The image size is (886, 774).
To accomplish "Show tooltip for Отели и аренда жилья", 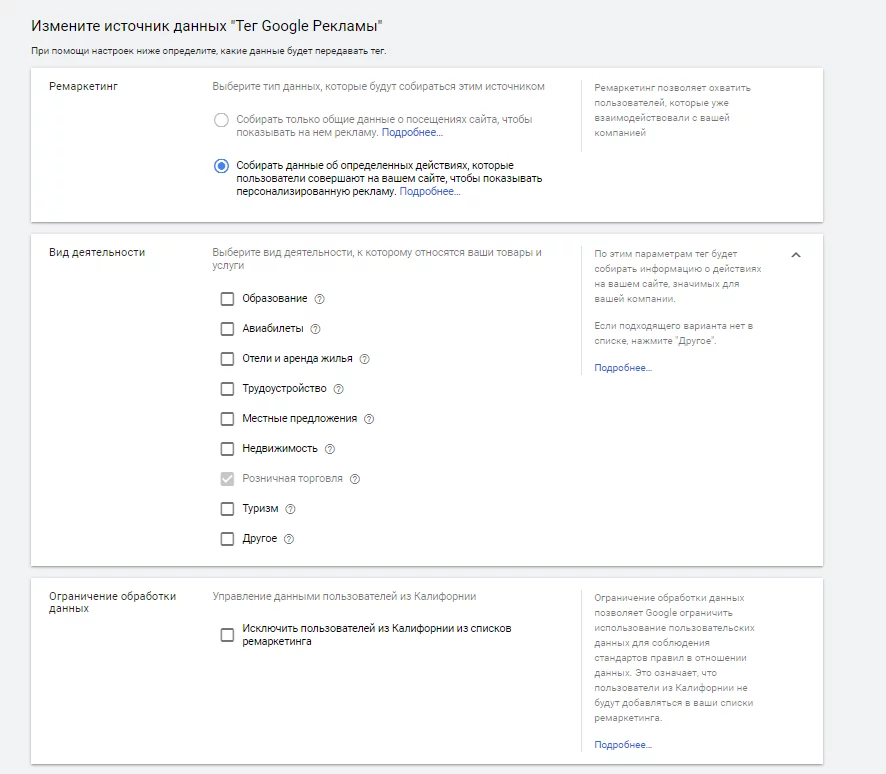I will click(x=364, y=359).
